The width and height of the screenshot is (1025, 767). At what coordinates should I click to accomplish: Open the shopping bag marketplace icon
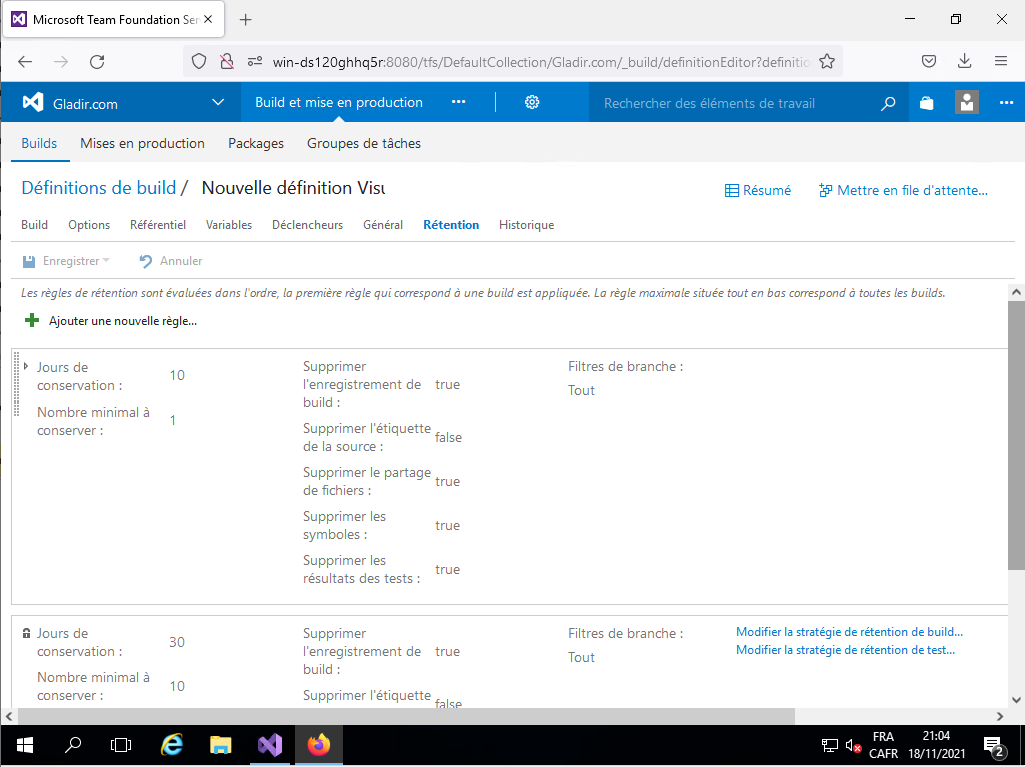[927, 103]
